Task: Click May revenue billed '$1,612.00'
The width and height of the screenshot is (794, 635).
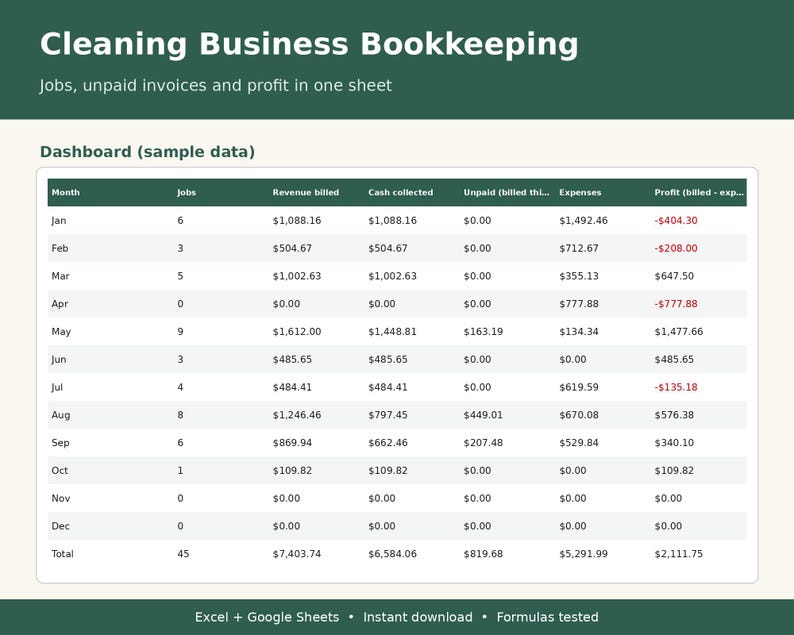Action: click(x=297, y=332)
